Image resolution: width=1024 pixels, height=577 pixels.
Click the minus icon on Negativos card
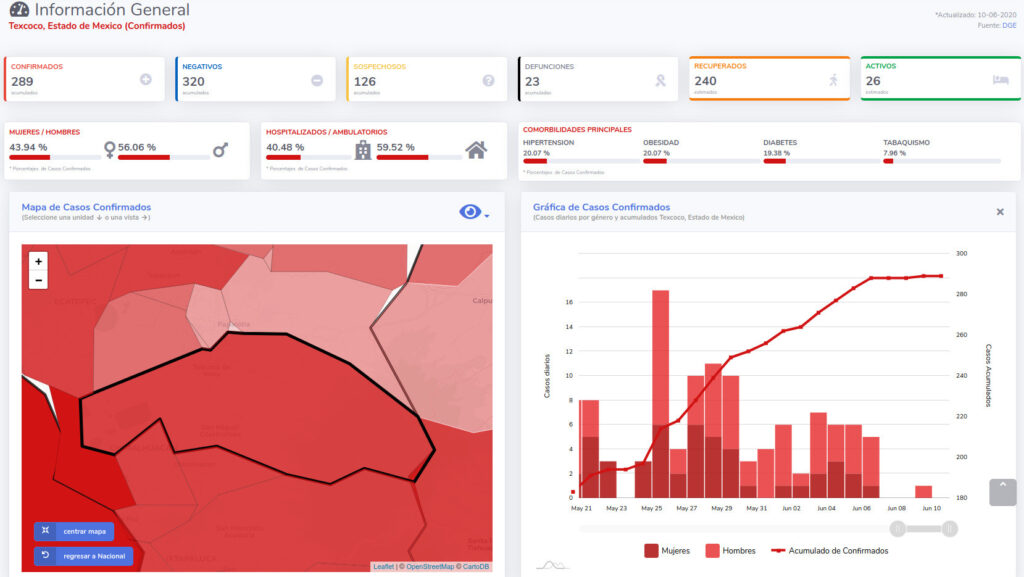point(317,80)
